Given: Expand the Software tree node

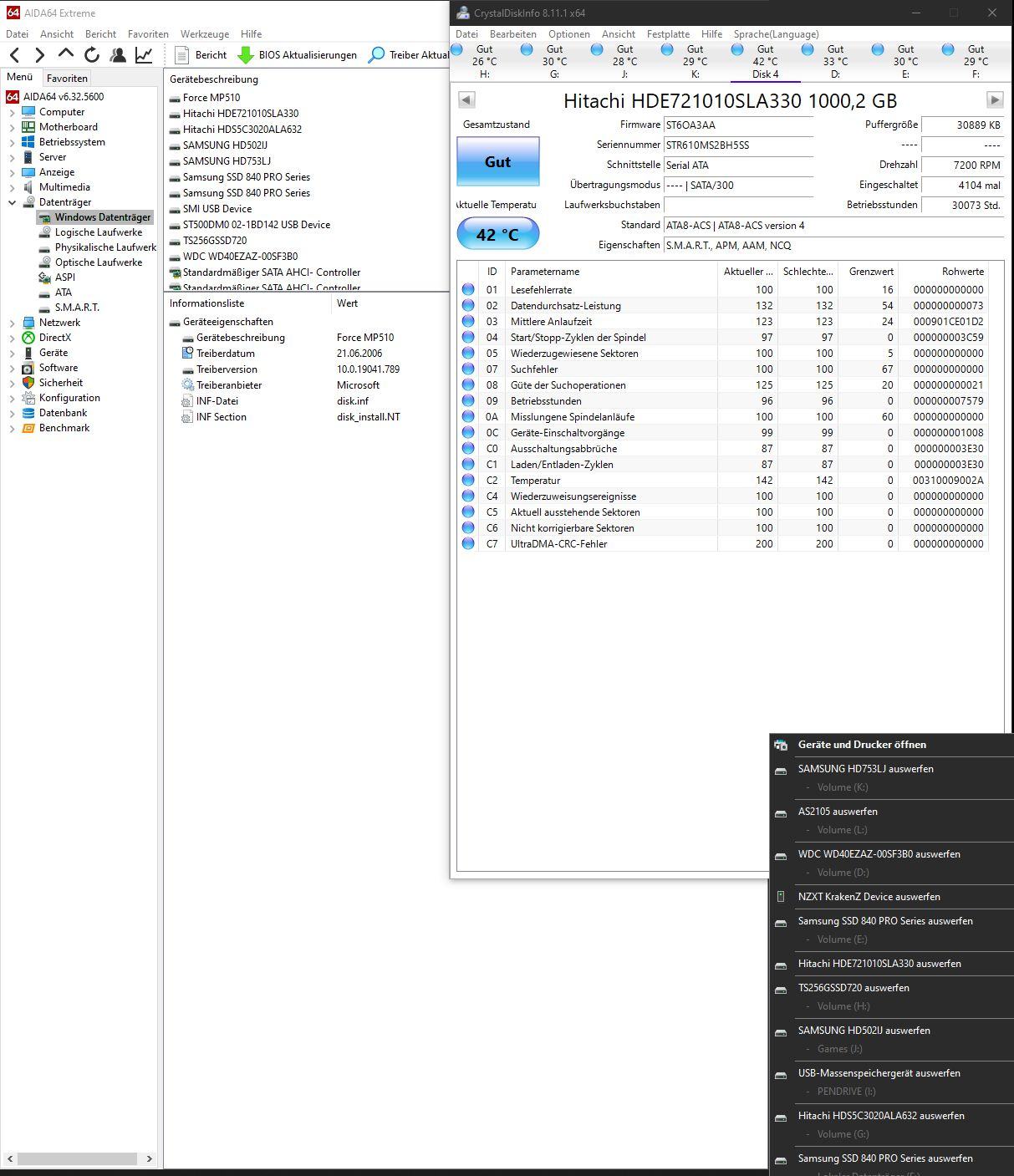Looking at the screenshot, I should point(12,368).
